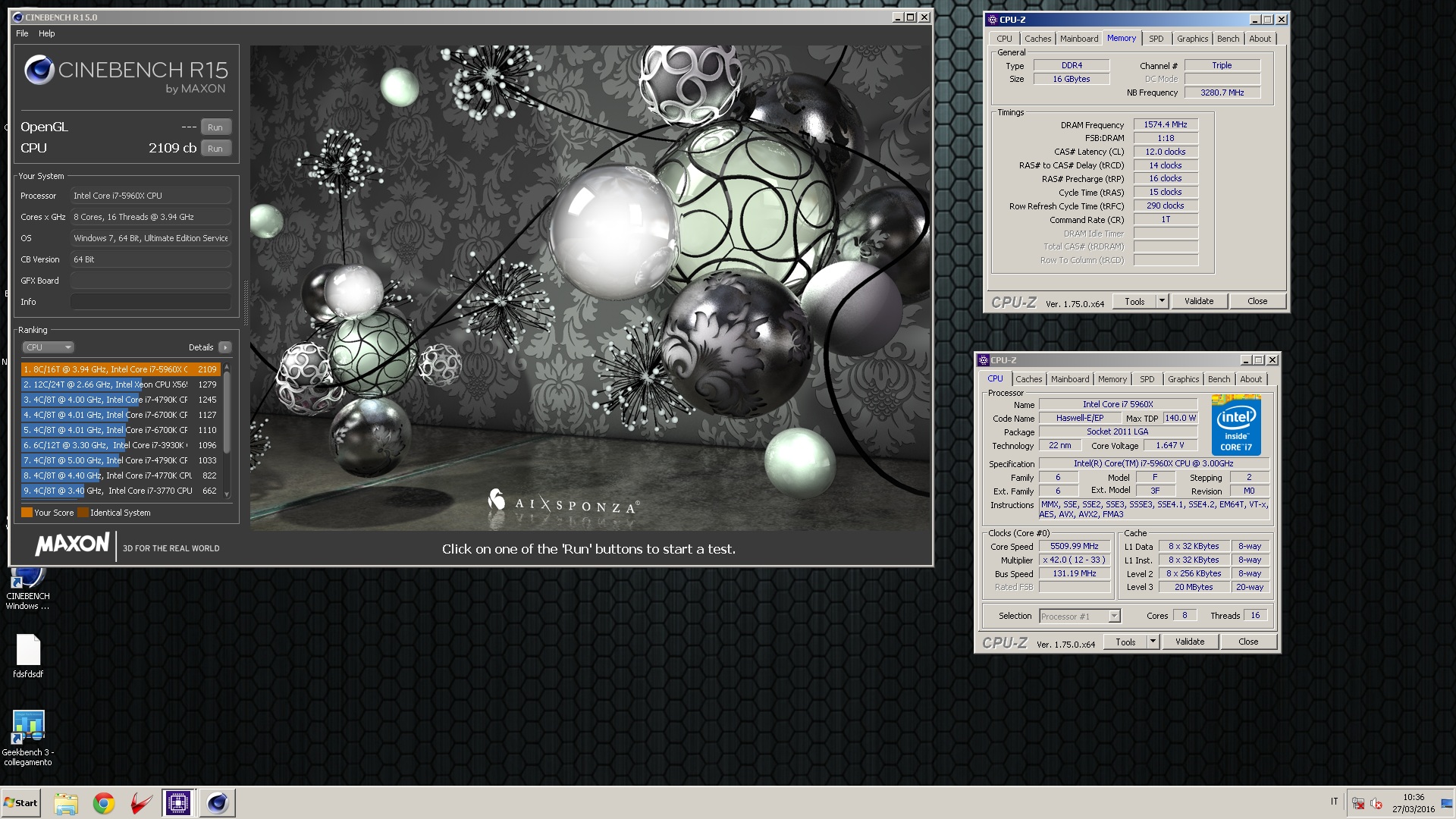This screenshot has height=819, width=1456.
Task: Switch to Caches tab in lower CPU-Z window
Action: click(x=1028, y=379)
